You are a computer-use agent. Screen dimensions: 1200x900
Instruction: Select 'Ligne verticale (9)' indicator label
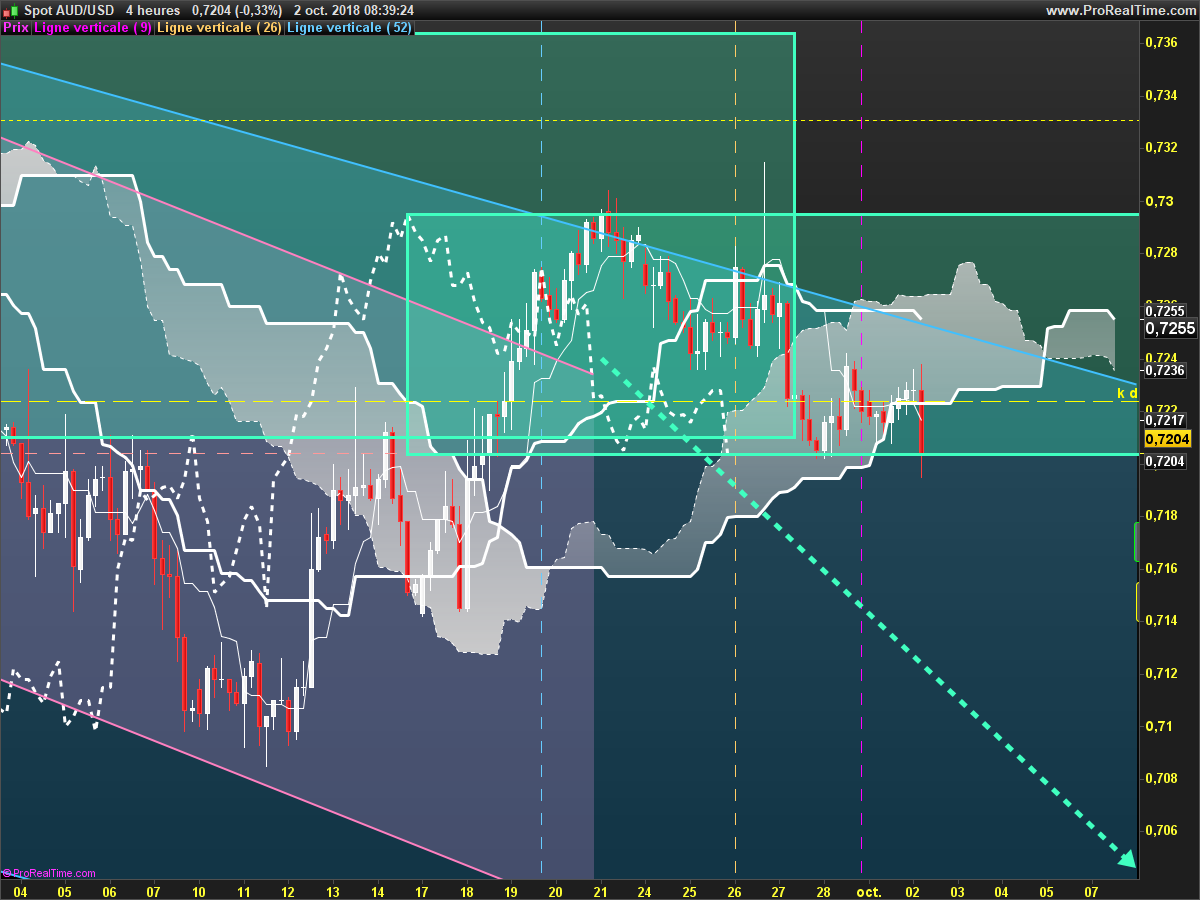(93, 28)
